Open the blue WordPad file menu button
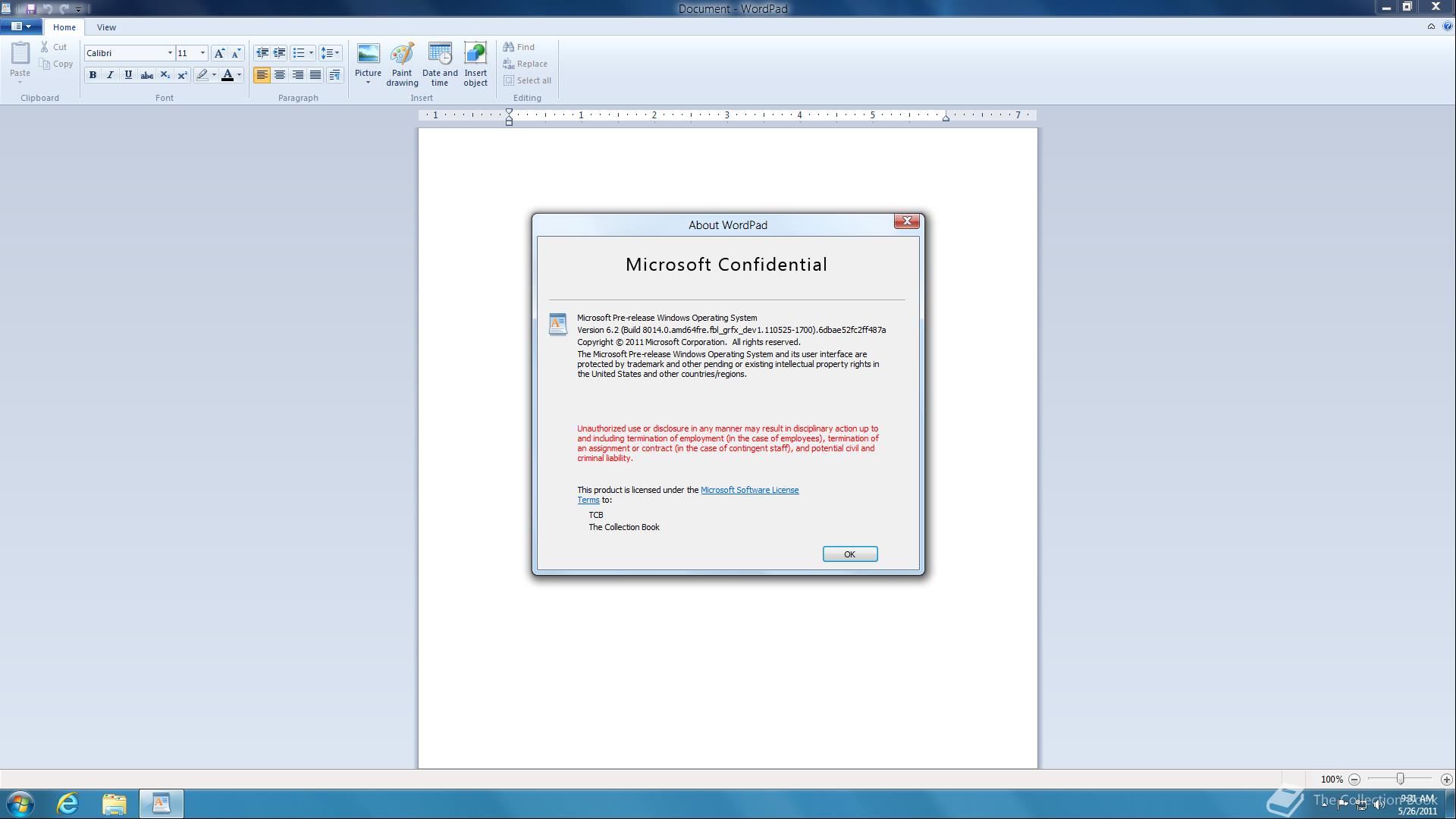 (x=20, y=27)
